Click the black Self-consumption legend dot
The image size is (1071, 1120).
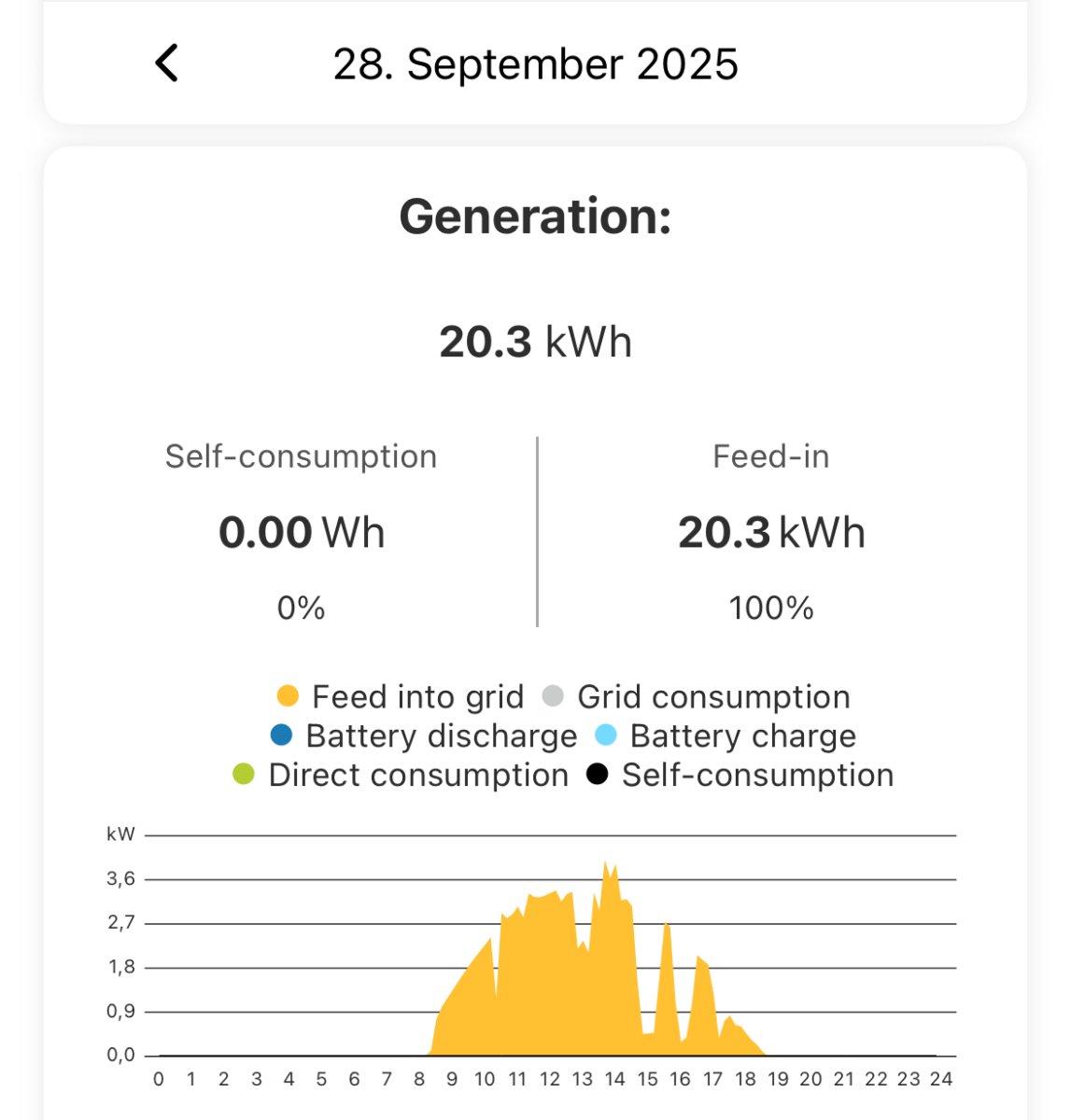pyautogui.click(x=597, y=775)
